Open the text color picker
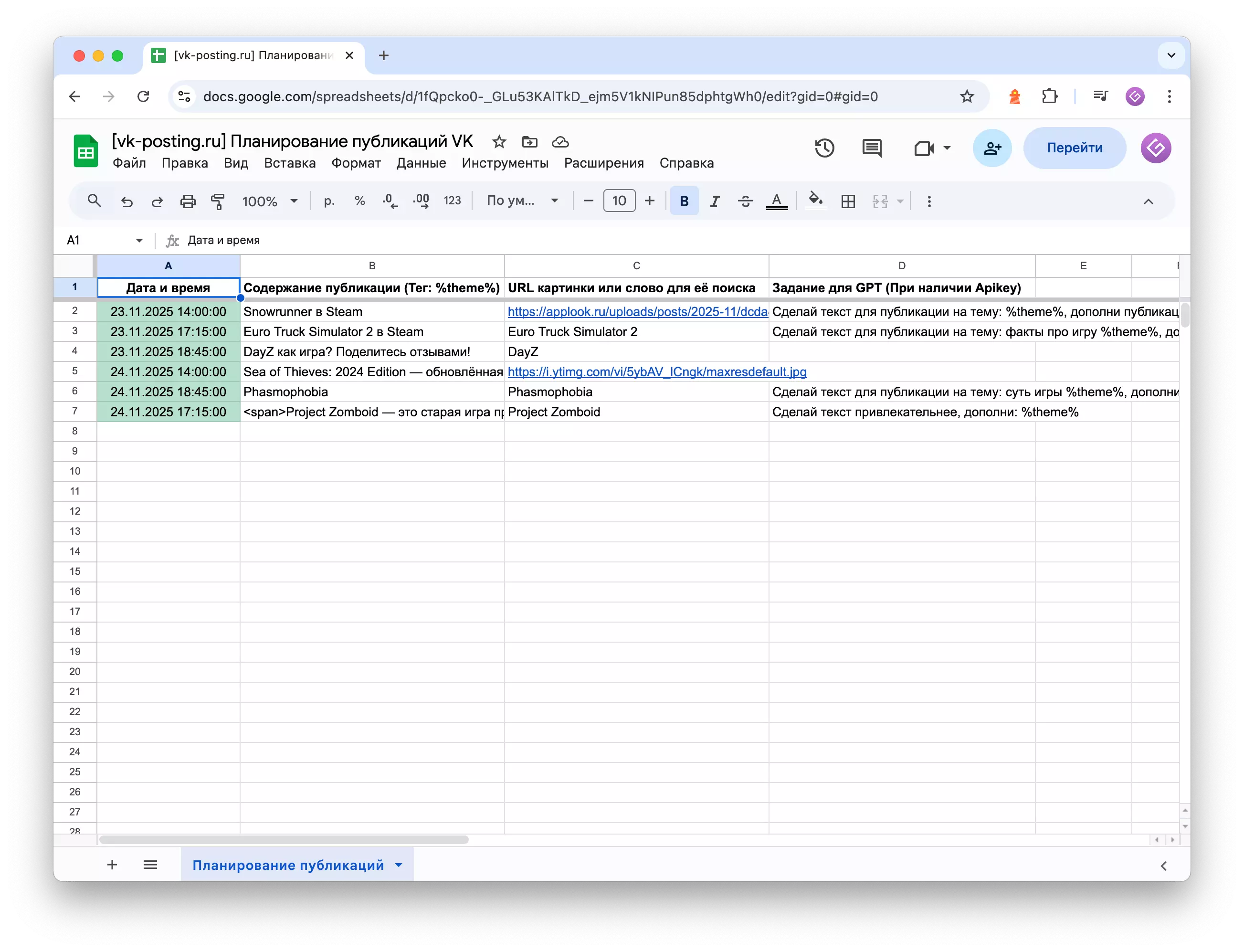This screenshot has height=952, width=1244. click(x=777, y=201)
